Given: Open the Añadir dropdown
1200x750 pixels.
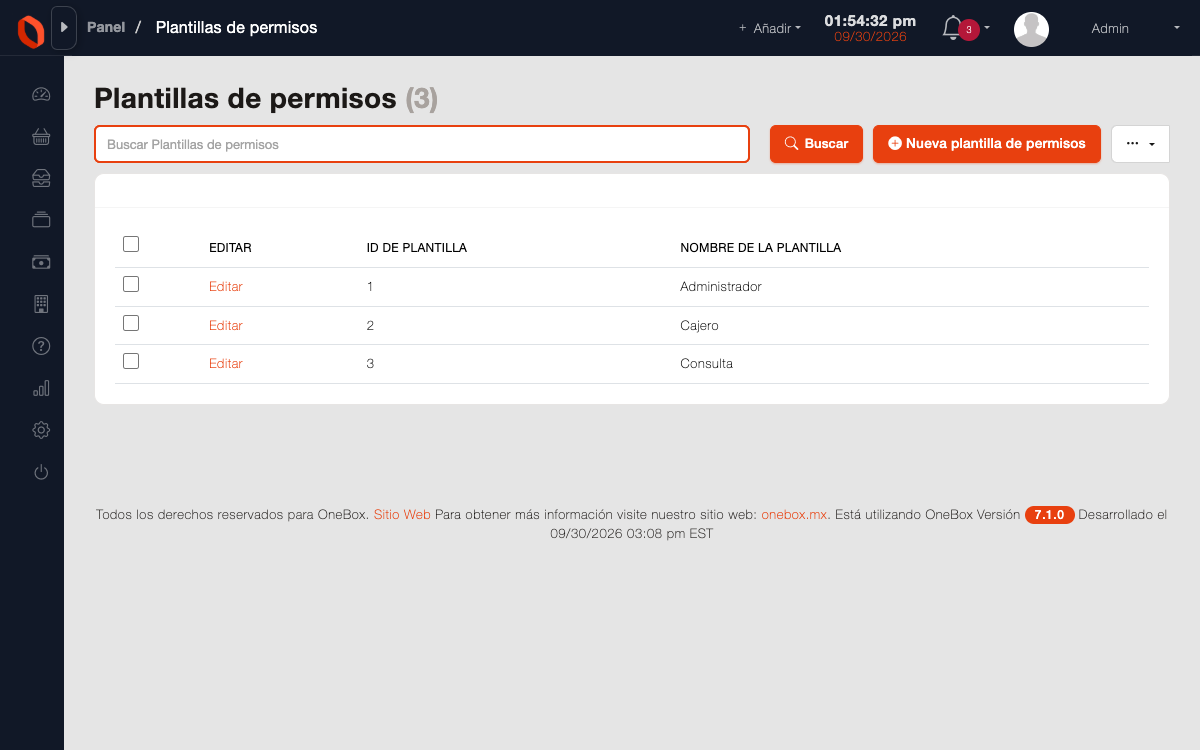Looking at the screenshot, I should click(x=770, y=29).
